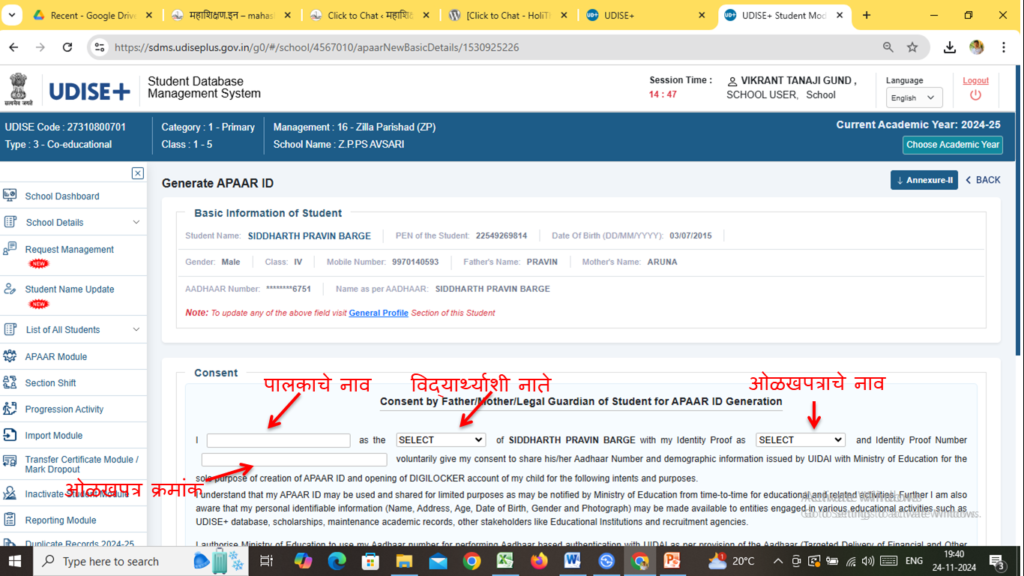Open Microsoft Word from the taskbar
Image resolution: width=1024 pixels, height=576 pixels.
pos(572,560)
